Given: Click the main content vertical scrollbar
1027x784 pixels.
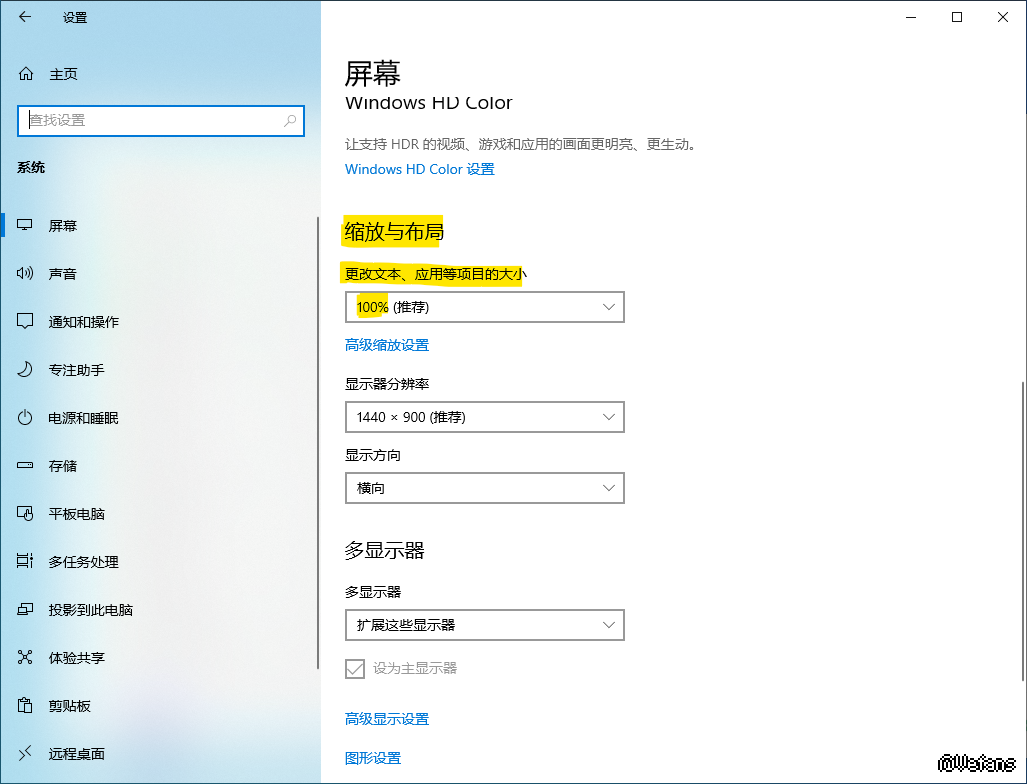Looking at the screenshot, I should point(1022,531).
